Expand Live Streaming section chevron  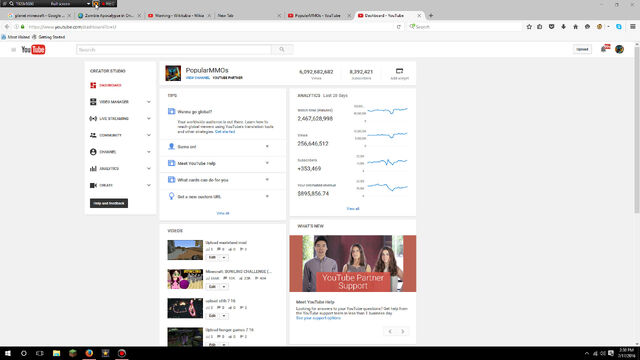pyautogui.click(x=149, y=118)
